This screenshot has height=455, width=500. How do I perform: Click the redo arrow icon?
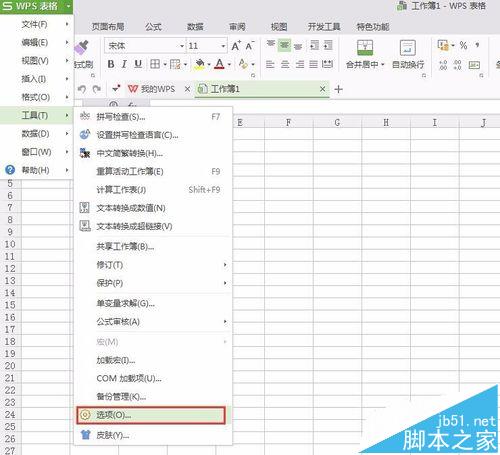pos(97,89)
